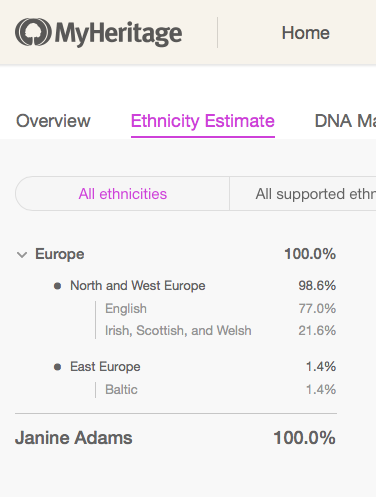Collapse the Europe section chevron

[22, 255]
